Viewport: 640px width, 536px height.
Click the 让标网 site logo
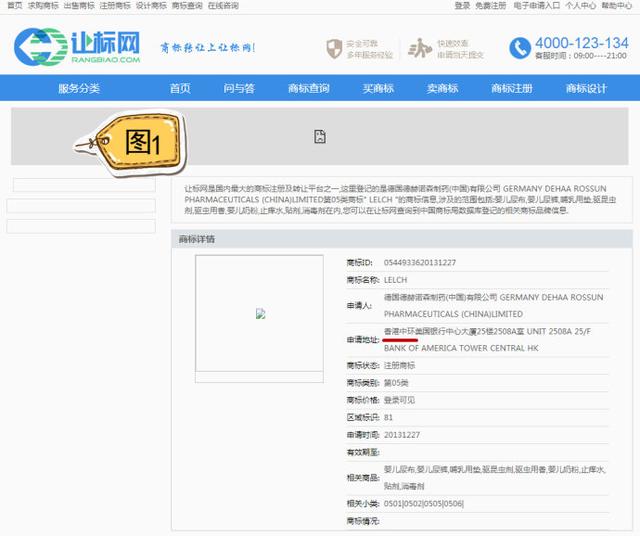point(77,47)
